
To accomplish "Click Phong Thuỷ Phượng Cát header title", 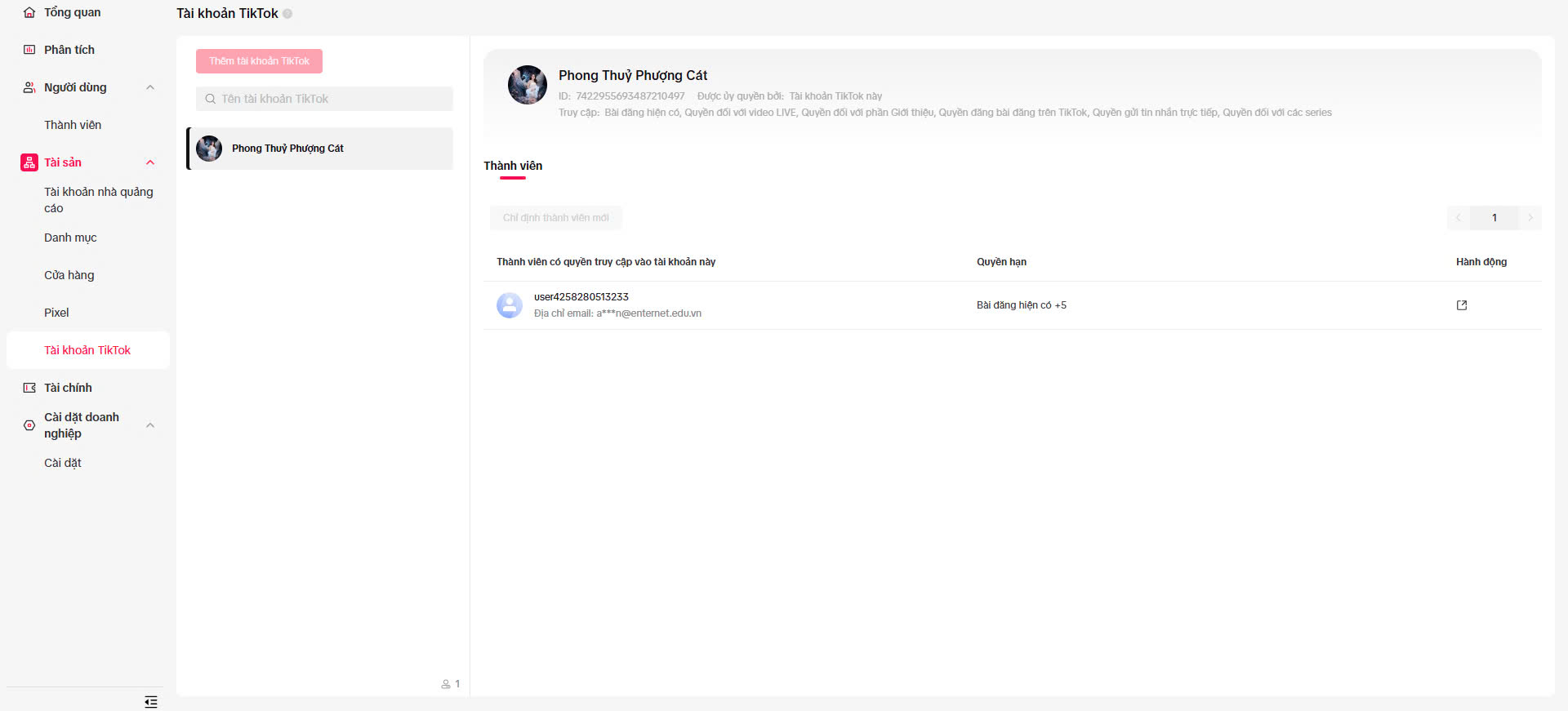I will pos(633,75).
